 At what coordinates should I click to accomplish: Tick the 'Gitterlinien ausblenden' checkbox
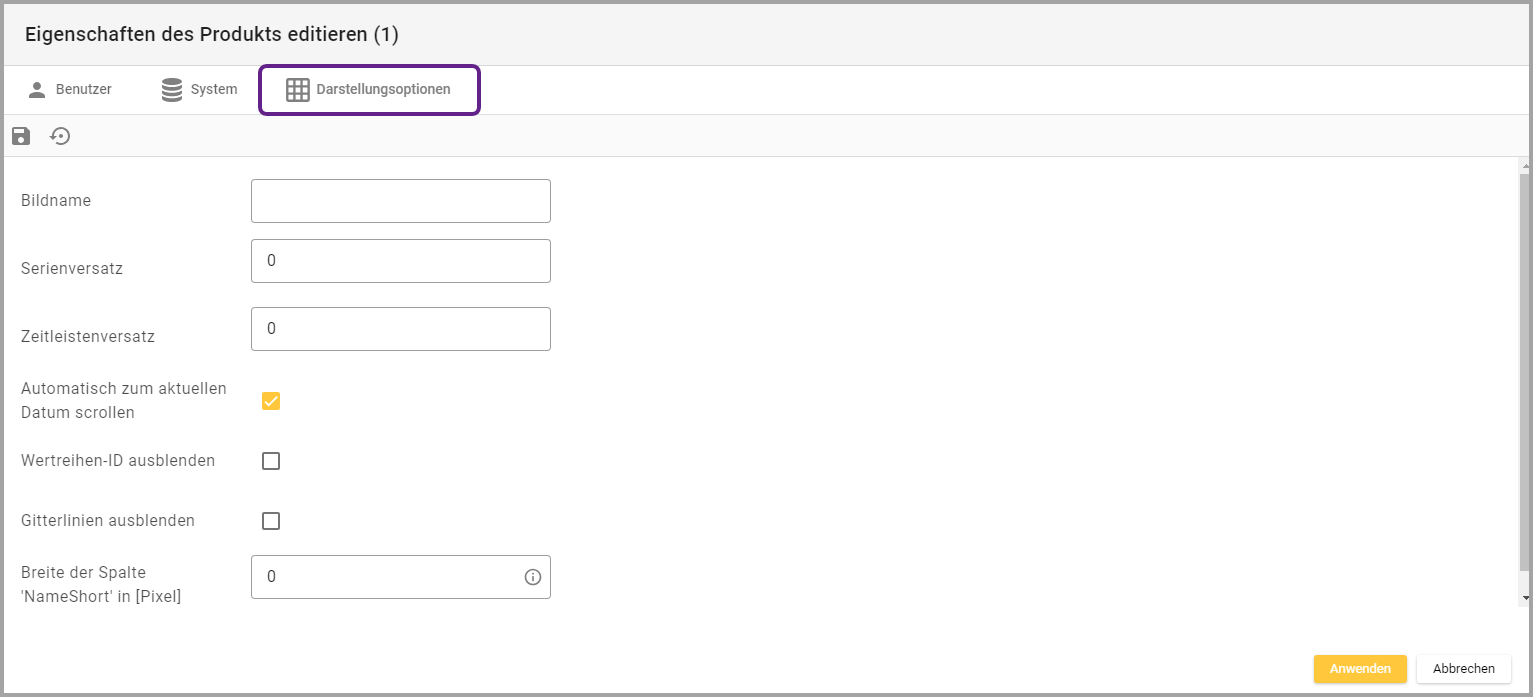pos(271,521)
